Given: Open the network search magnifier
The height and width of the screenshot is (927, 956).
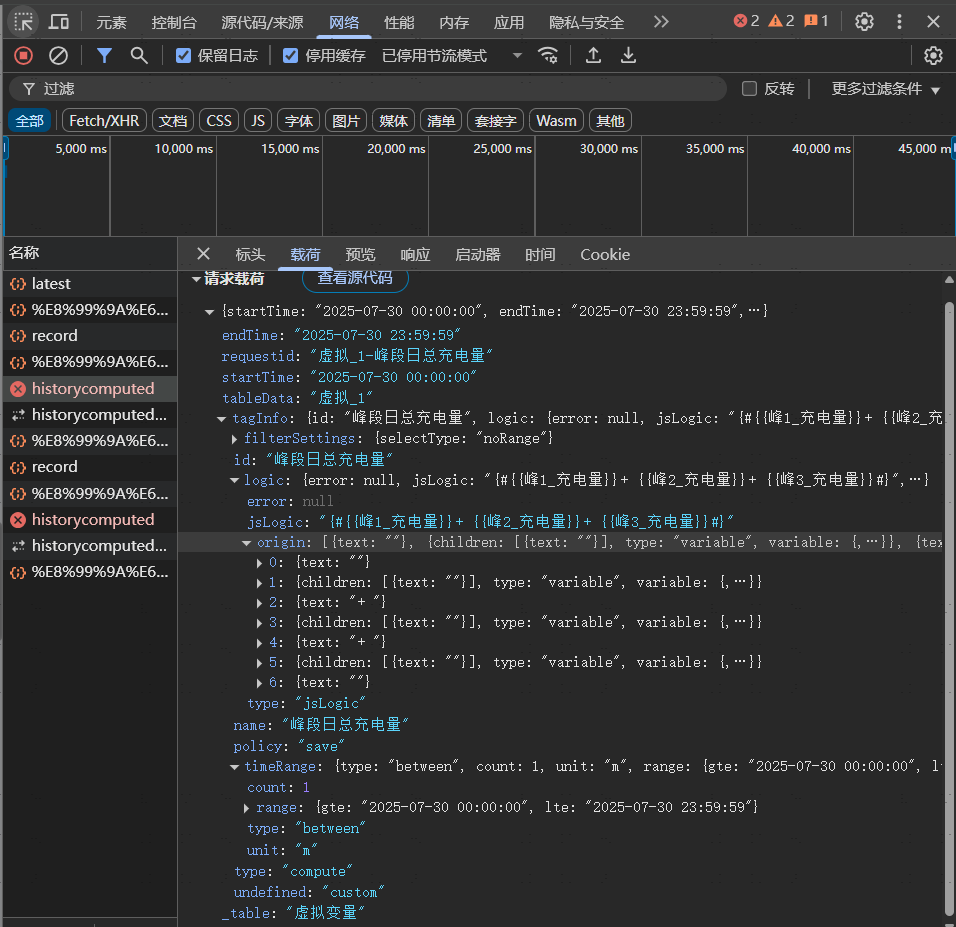Looking at the screenshot, I should 139,56.
